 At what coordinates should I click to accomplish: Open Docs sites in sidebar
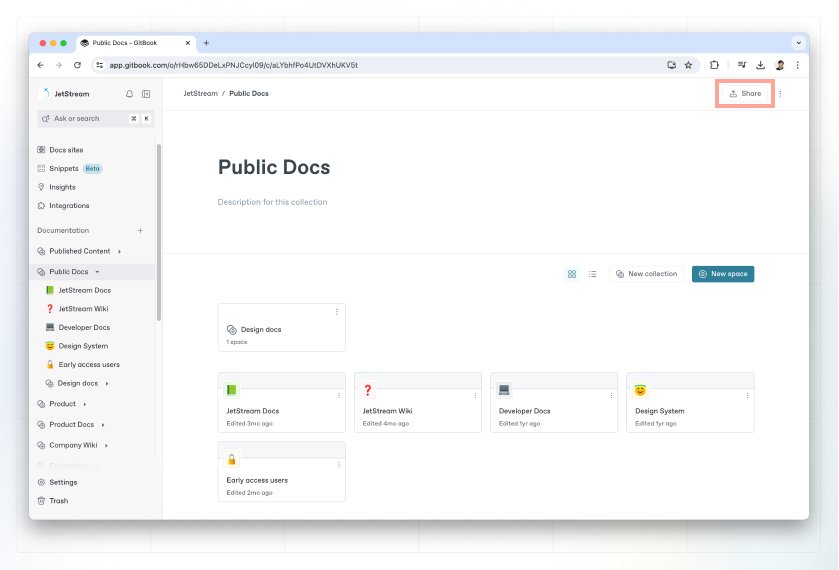pos(66,150)
